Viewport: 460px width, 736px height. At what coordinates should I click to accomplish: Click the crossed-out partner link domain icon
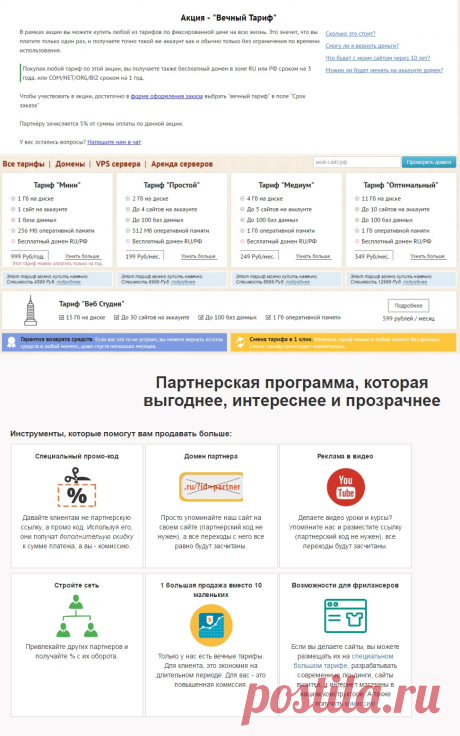211,486
